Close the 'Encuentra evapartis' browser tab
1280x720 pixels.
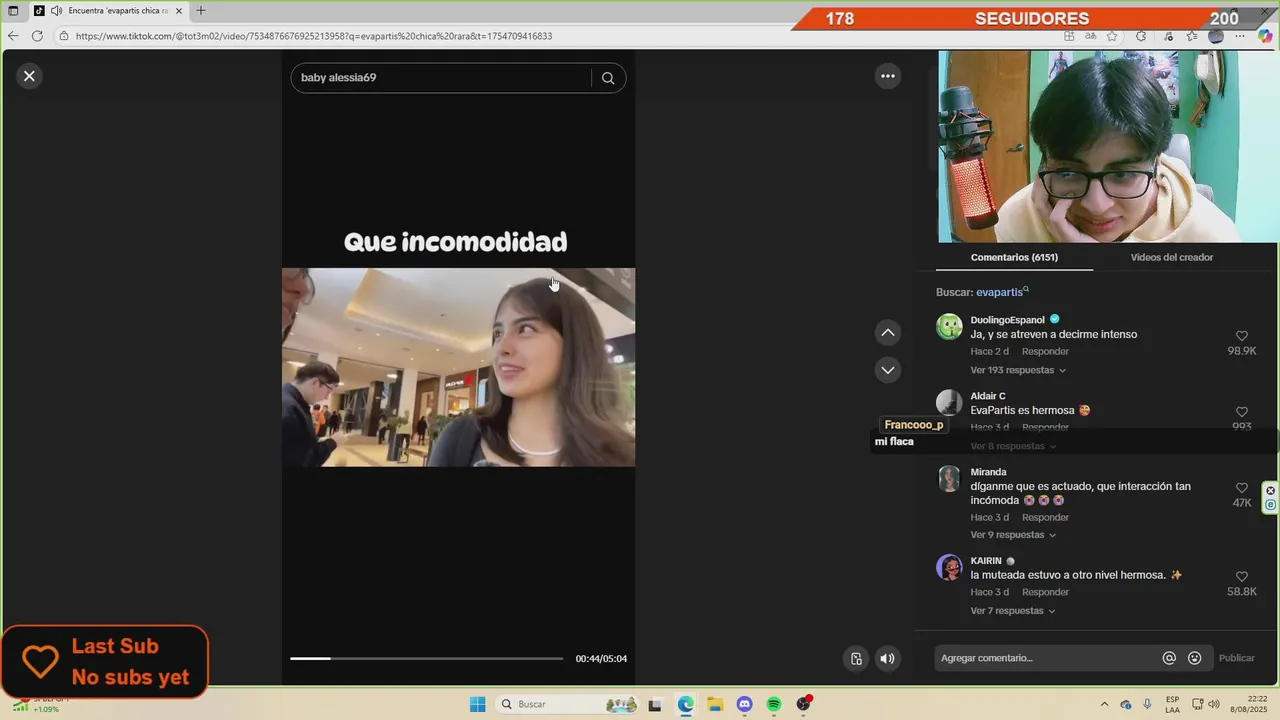[x=179, y=11]
